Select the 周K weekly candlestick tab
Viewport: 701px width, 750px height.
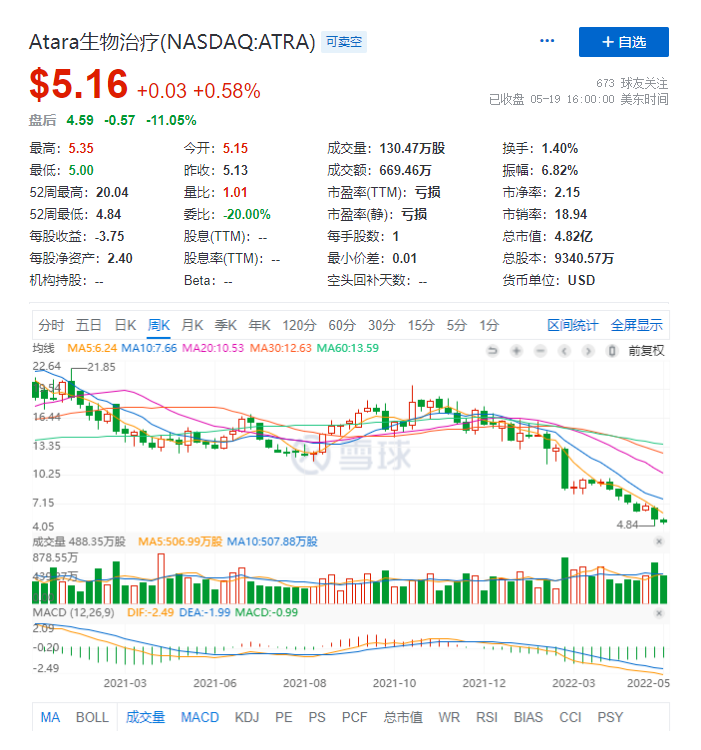[159, 325]
